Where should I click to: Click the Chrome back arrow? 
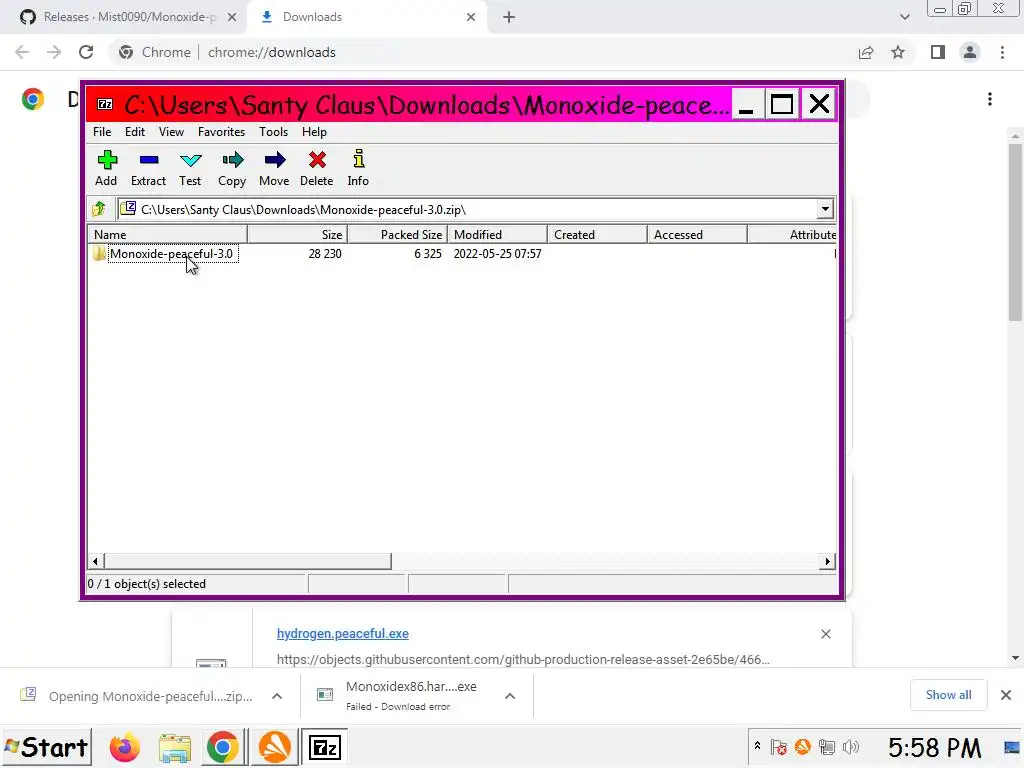22,52
